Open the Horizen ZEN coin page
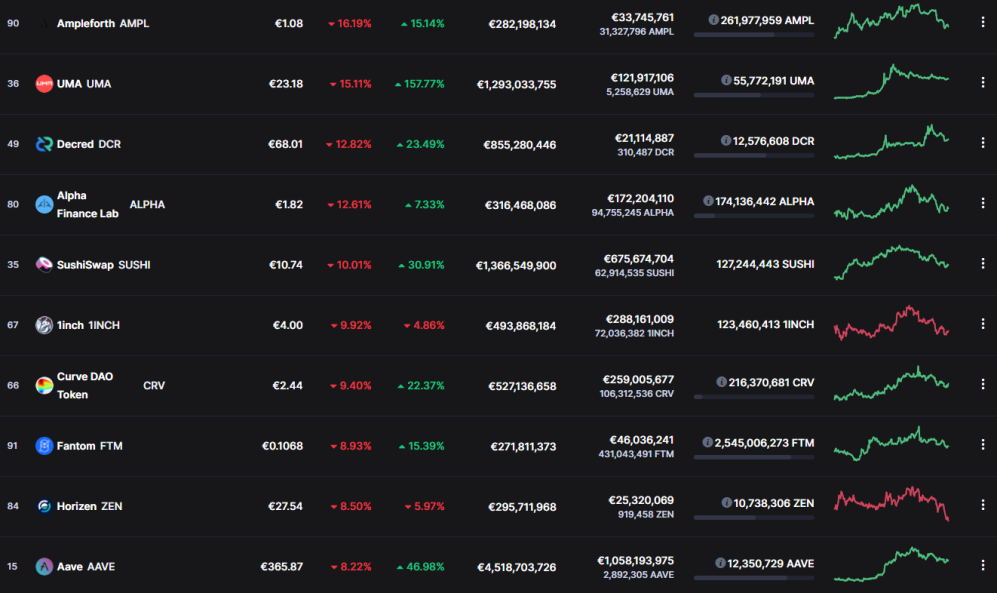The image size is (997, 593). click(x=90, y=507)
